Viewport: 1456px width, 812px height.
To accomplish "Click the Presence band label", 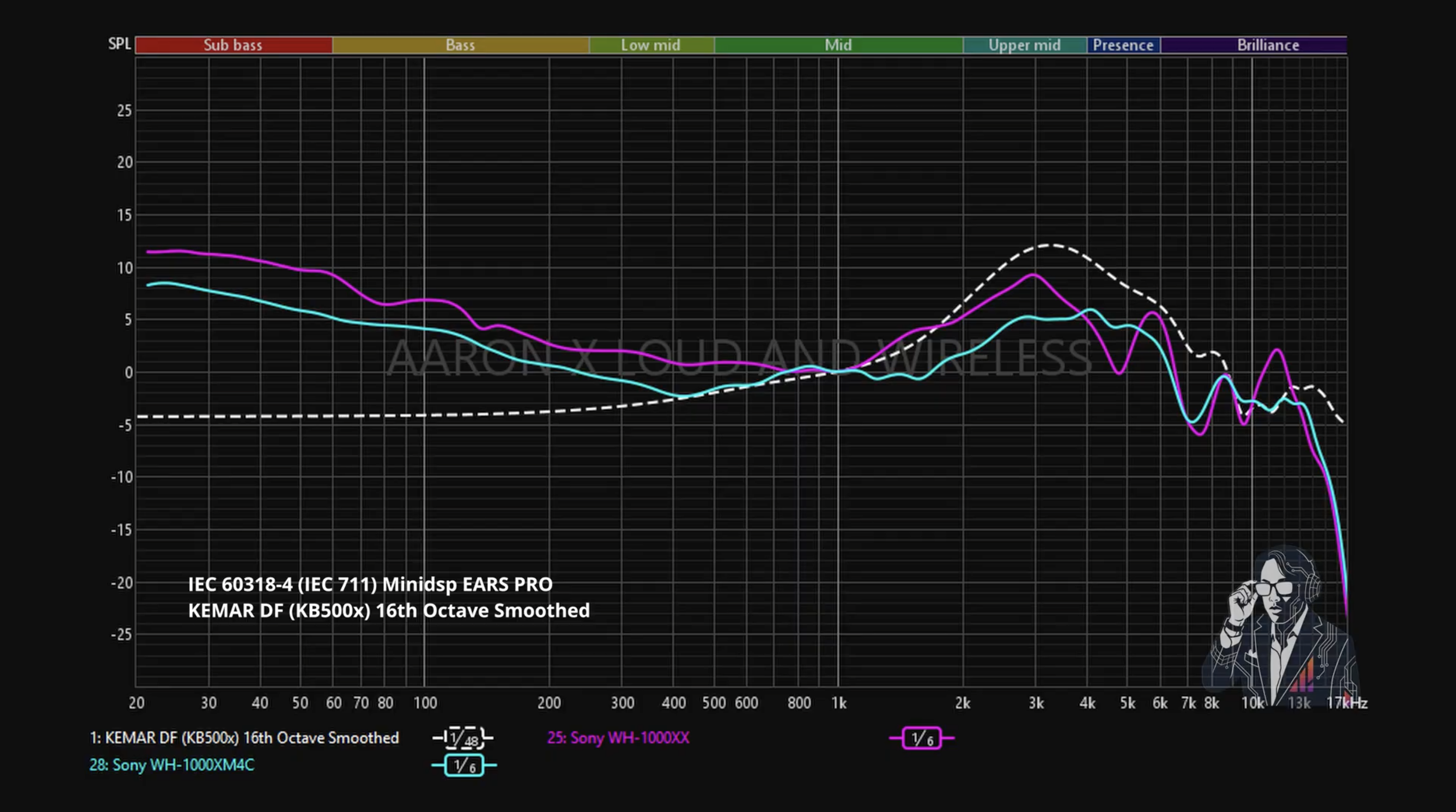I will click(x=1123, y=45).
